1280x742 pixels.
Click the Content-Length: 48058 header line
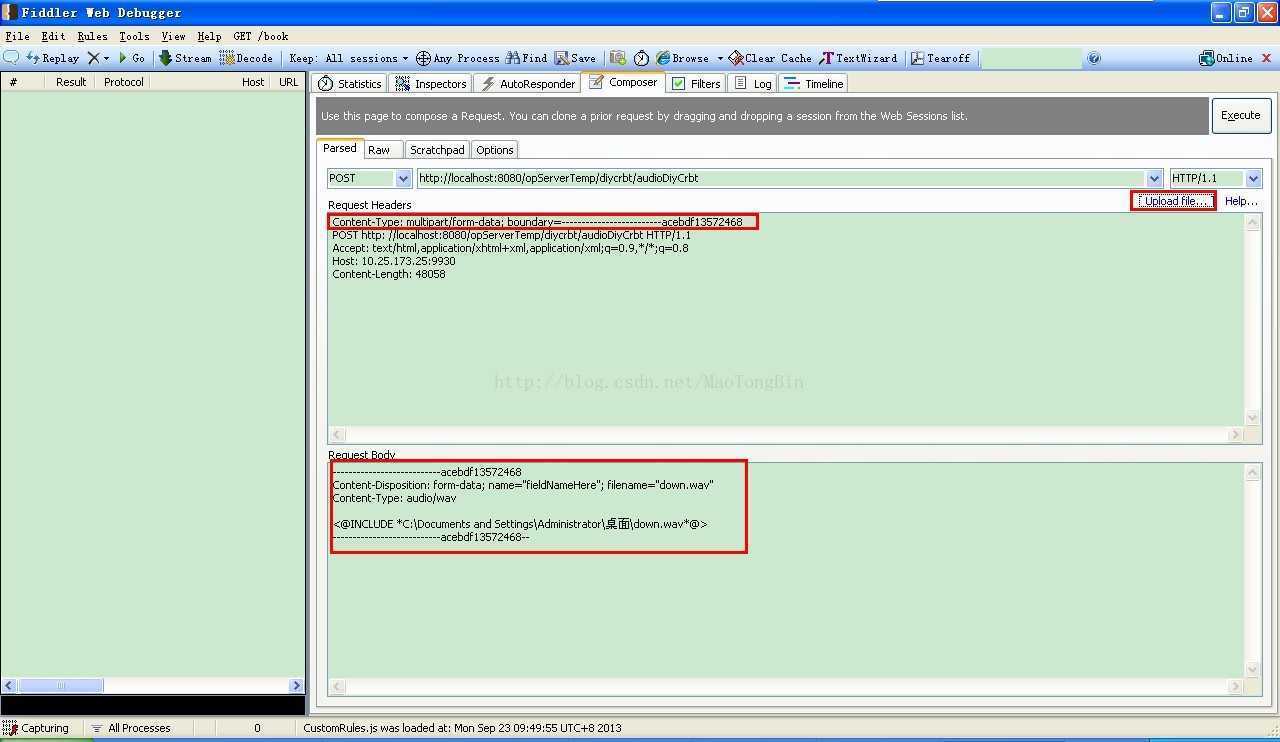coord(389,274)
